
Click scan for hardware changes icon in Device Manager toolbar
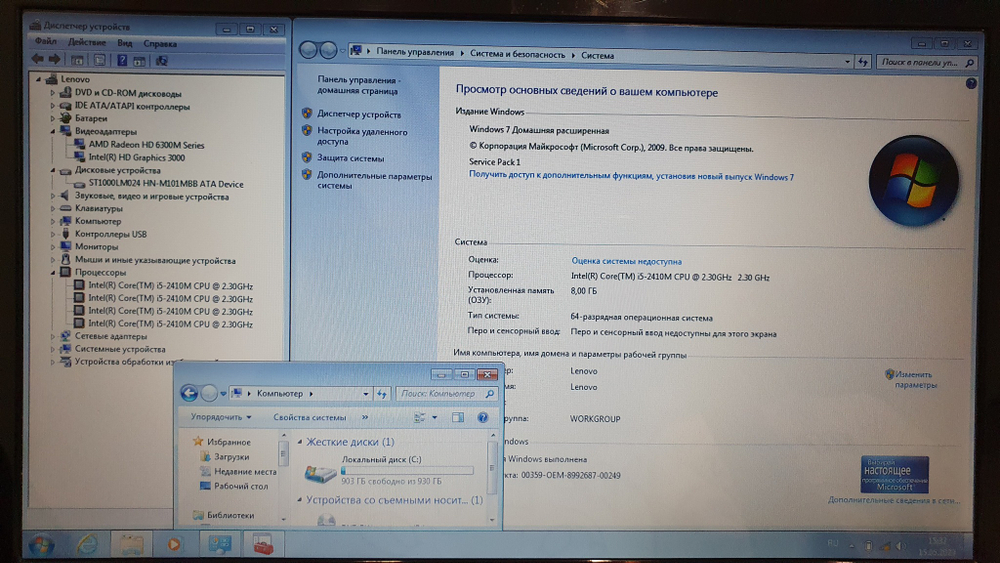(x=162, y=61)
